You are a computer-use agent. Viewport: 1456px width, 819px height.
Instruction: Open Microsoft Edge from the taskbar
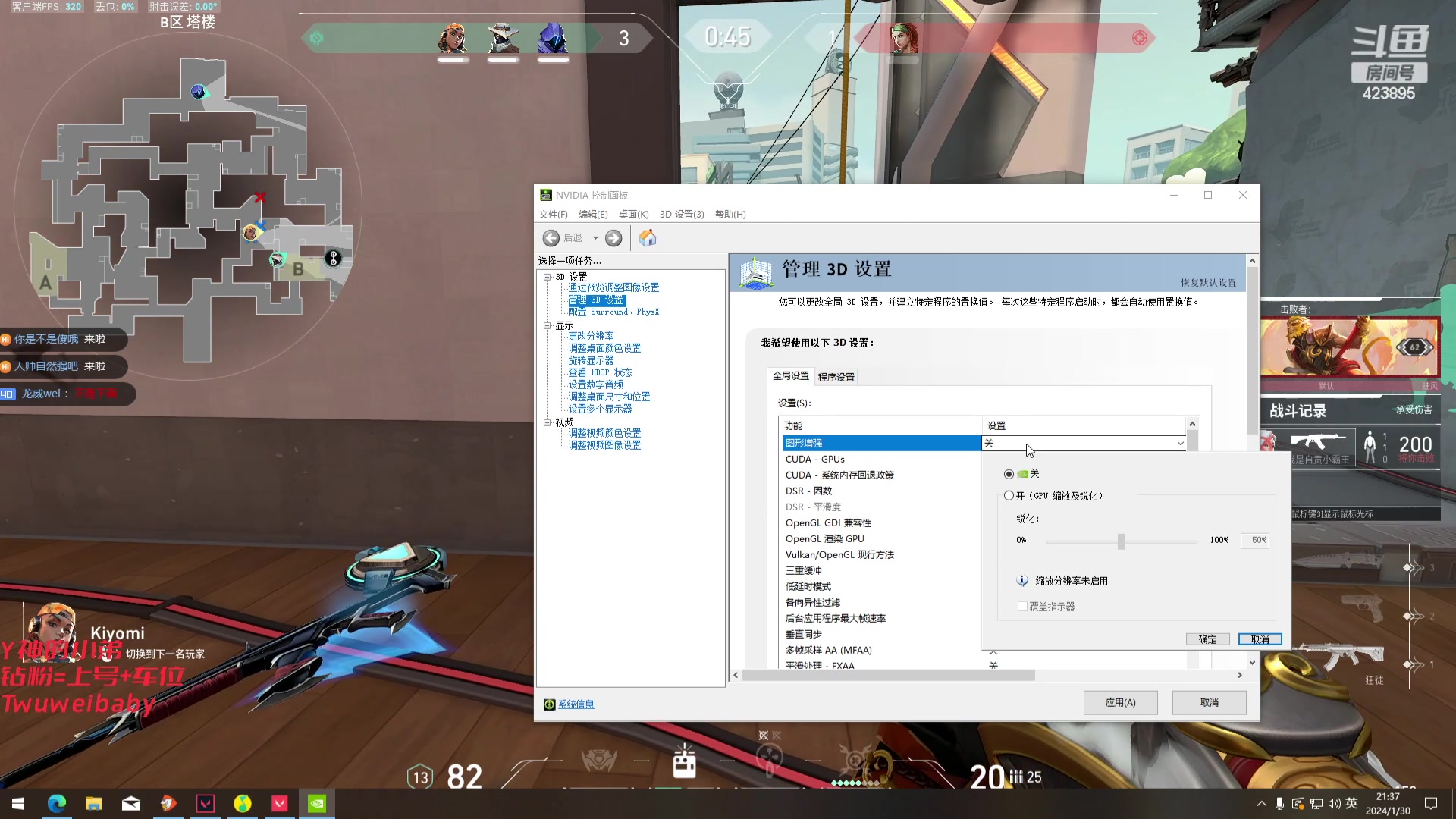pyautogui.click(x=57, y=804)
